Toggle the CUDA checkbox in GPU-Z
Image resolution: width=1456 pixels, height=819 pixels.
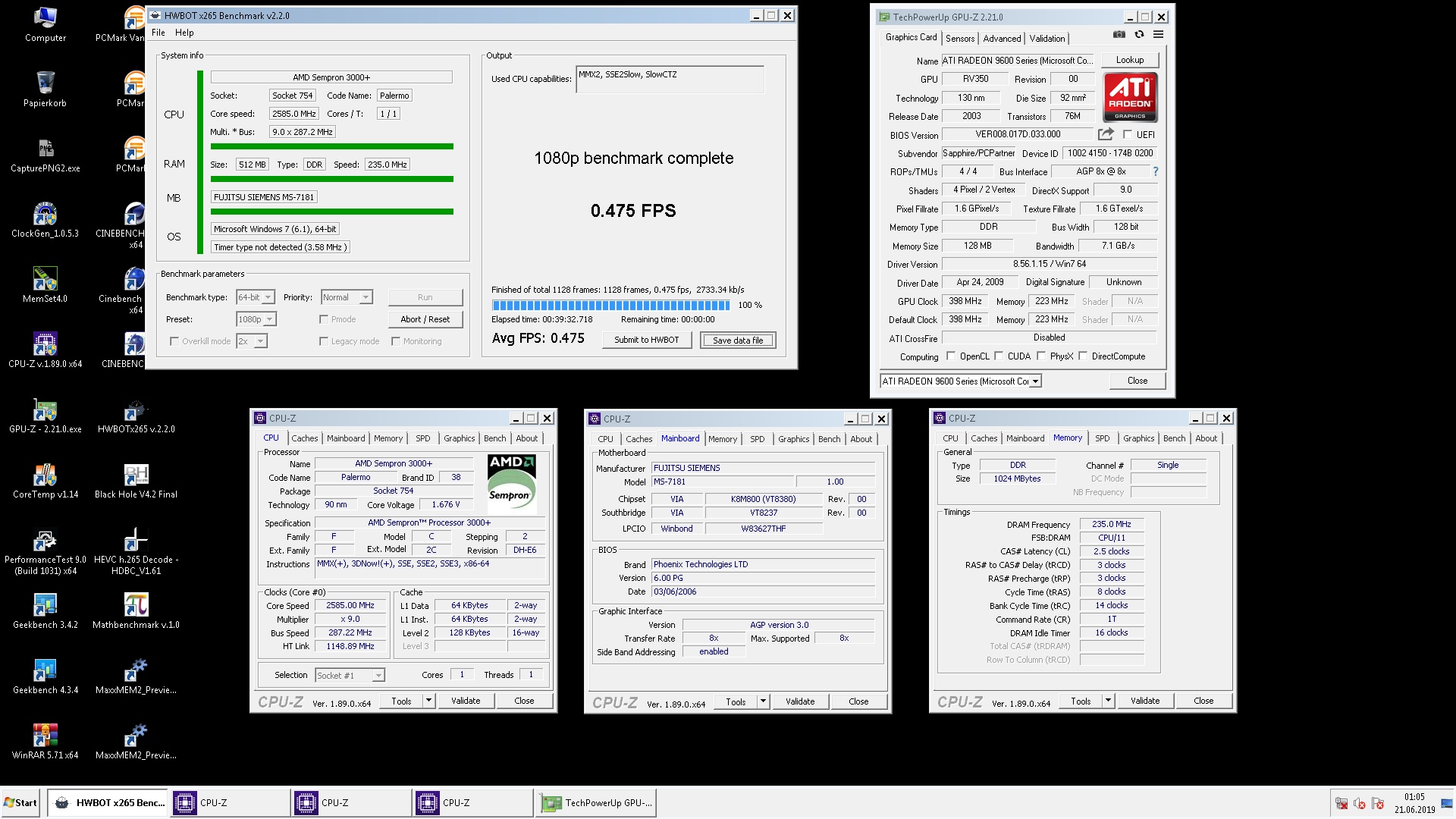pos(999,356)
